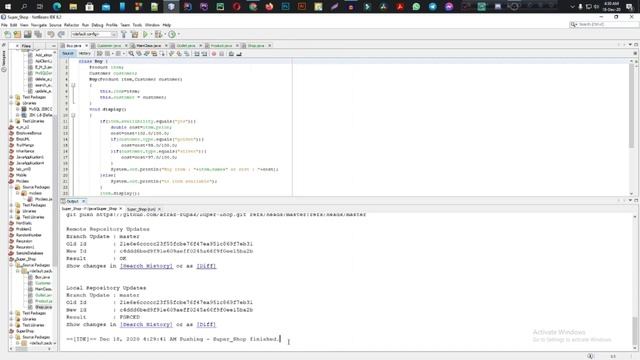Open Search History link under Local Repository Updates
Screen dimensions: 640x360
(146, 324)
